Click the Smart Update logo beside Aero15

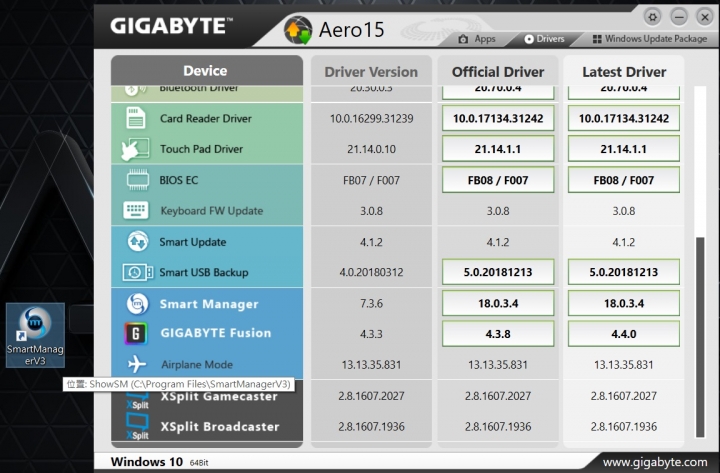click(x=298, y=30)
